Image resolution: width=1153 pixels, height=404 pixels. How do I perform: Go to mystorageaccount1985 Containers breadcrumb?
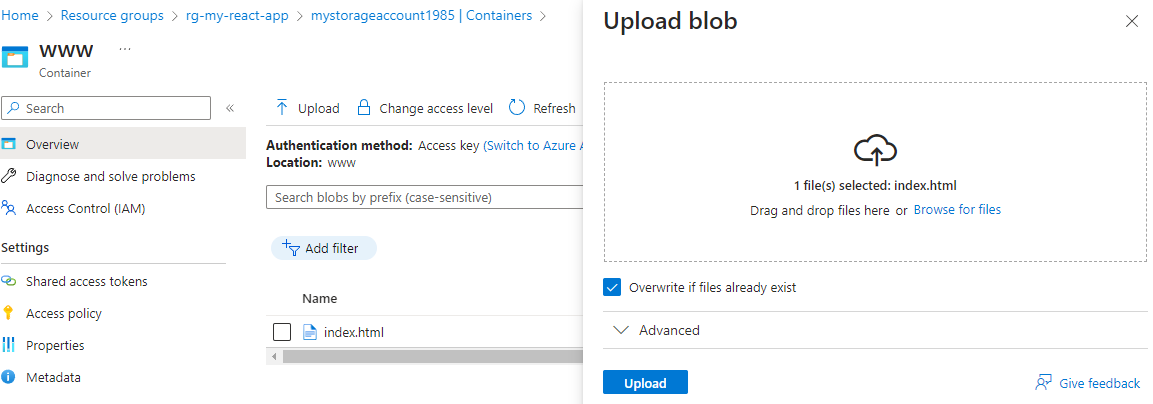(421, 15)
